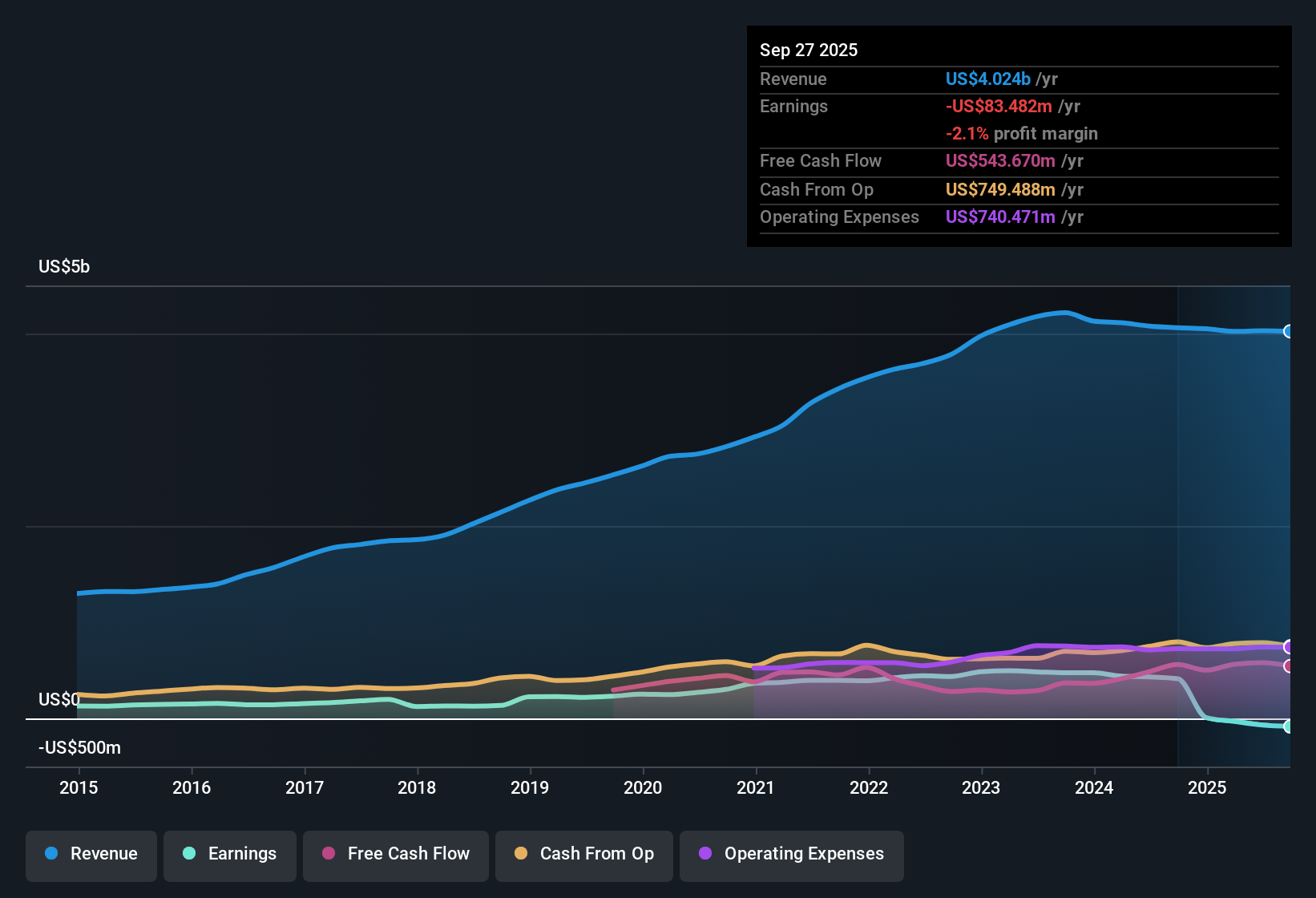
Task: Click the purple Operating Expenses legend dot
Action: tap(705, 854)
